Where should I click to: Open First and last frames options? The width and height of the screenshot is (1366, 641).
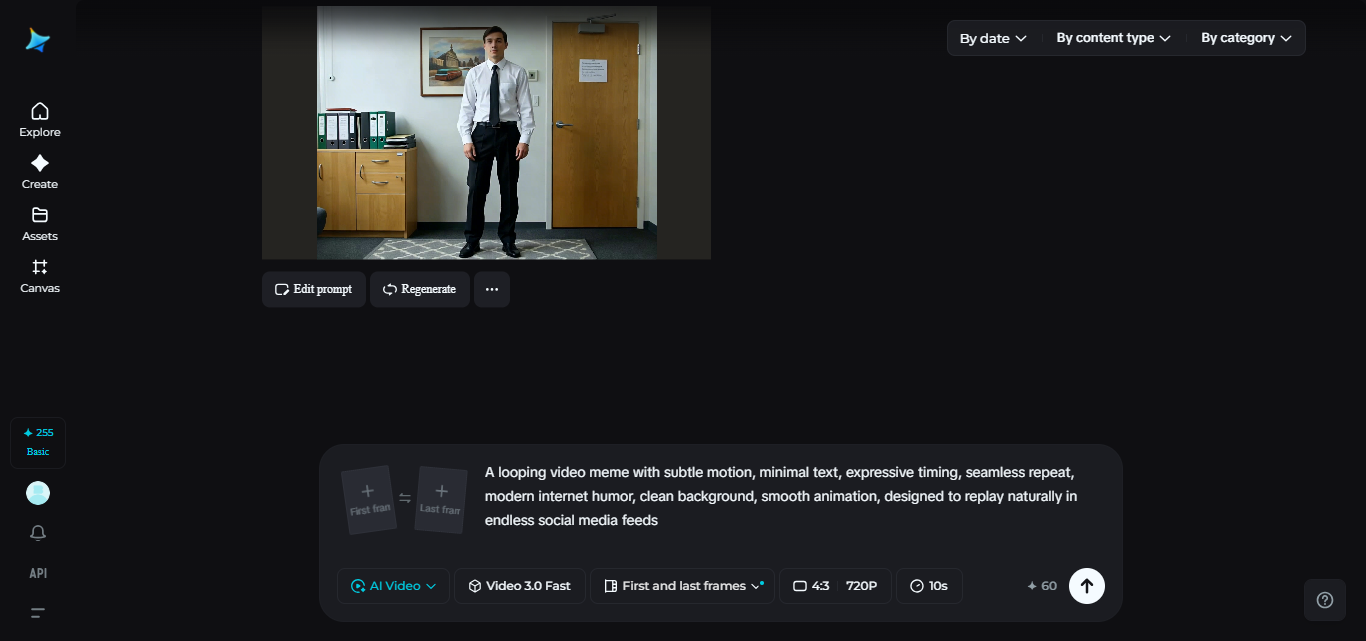[682, 586]
